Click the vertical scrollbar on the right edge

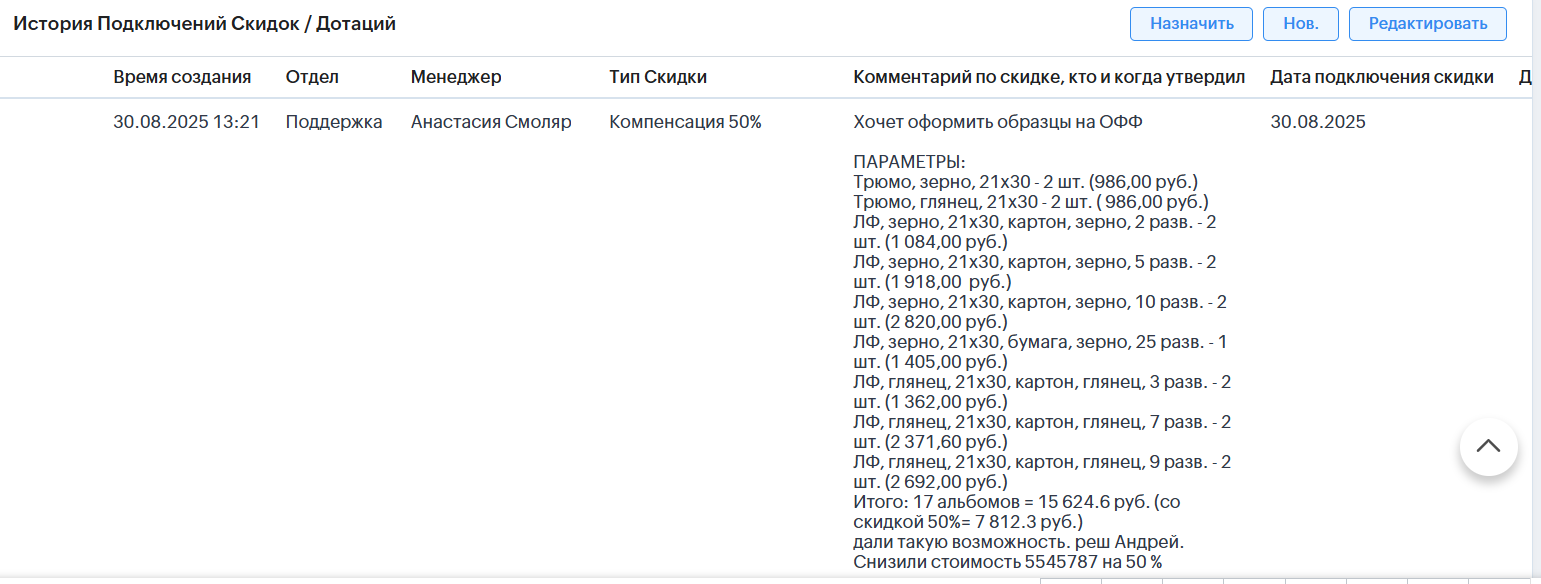[1537, 290]
